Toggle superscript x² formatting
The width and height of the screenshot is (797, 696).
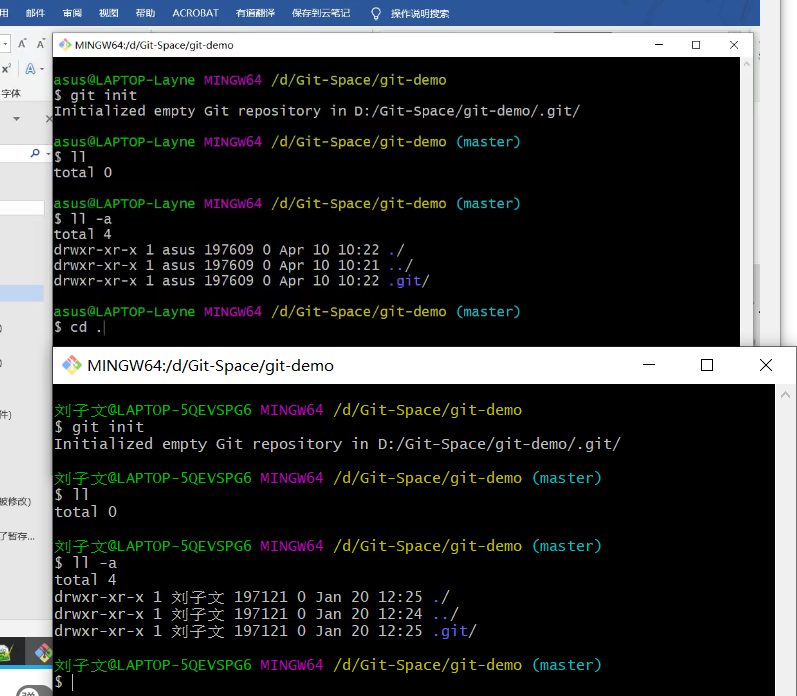pyautogui.click(x=7, y=69)
